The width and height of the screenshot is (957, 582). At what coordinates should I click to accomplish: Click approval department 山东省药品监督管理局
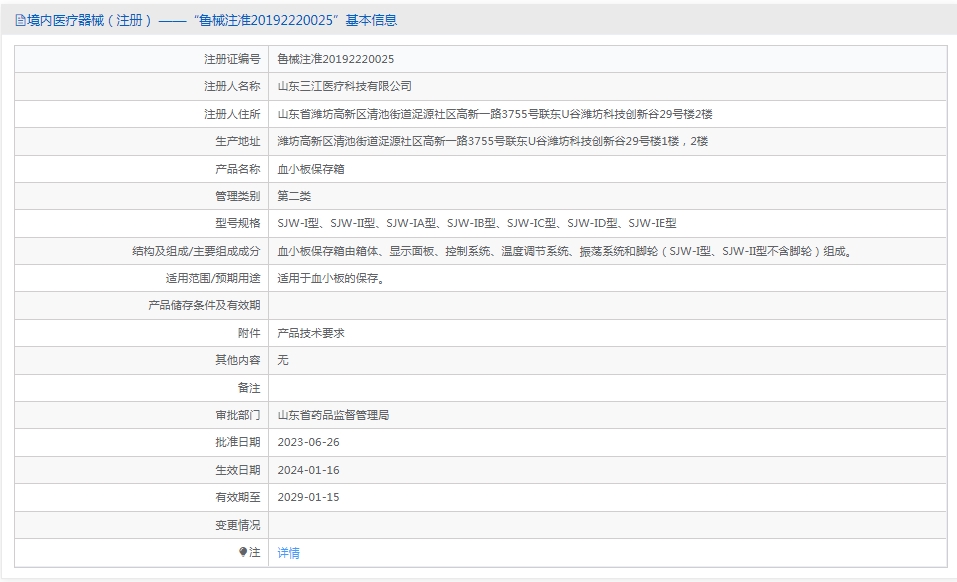(333, 415)
